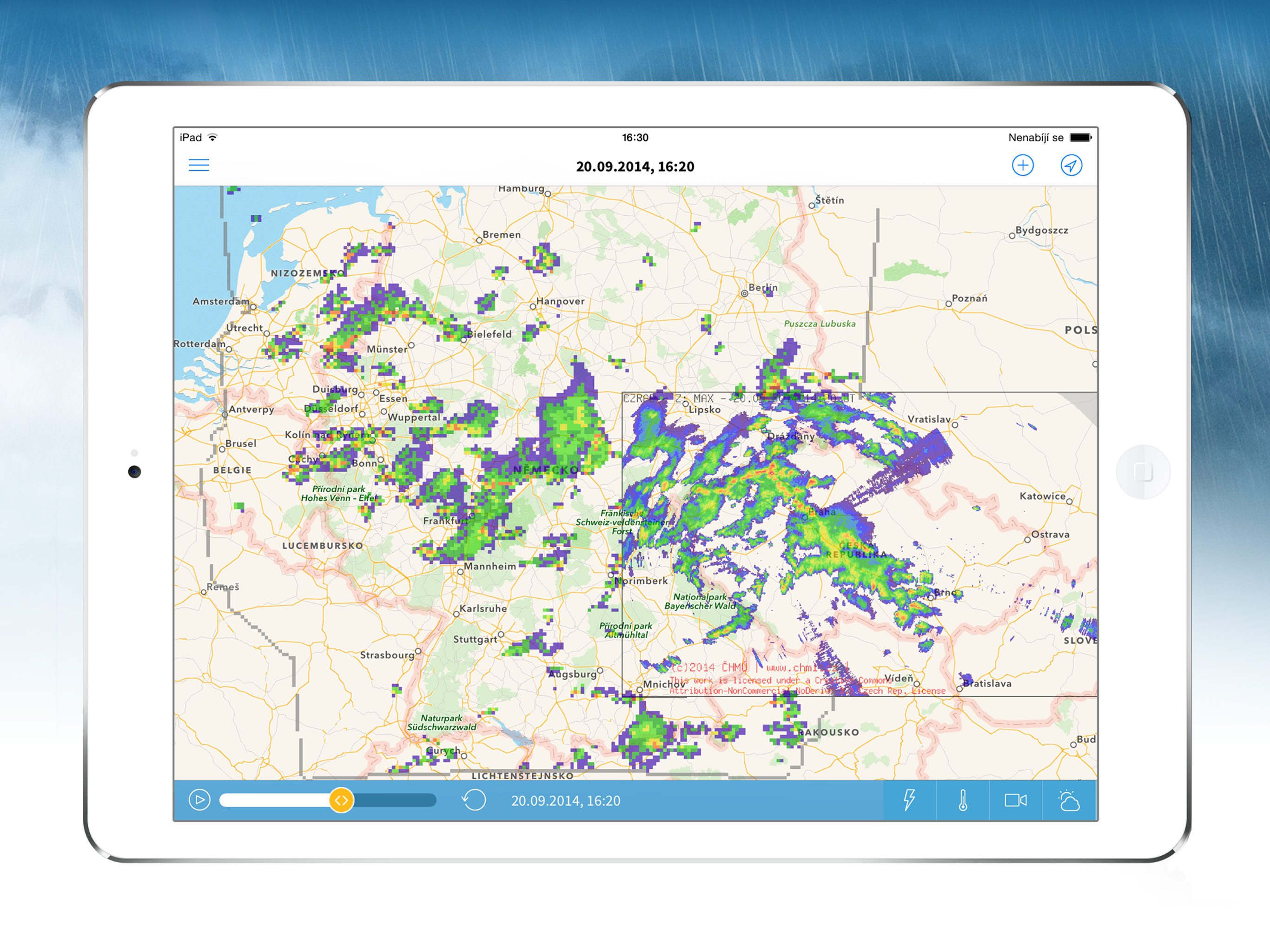This screenshot has width=1270, height=952.
Task: Toggle the thermometer temperature layer
Action: [962, 800]
